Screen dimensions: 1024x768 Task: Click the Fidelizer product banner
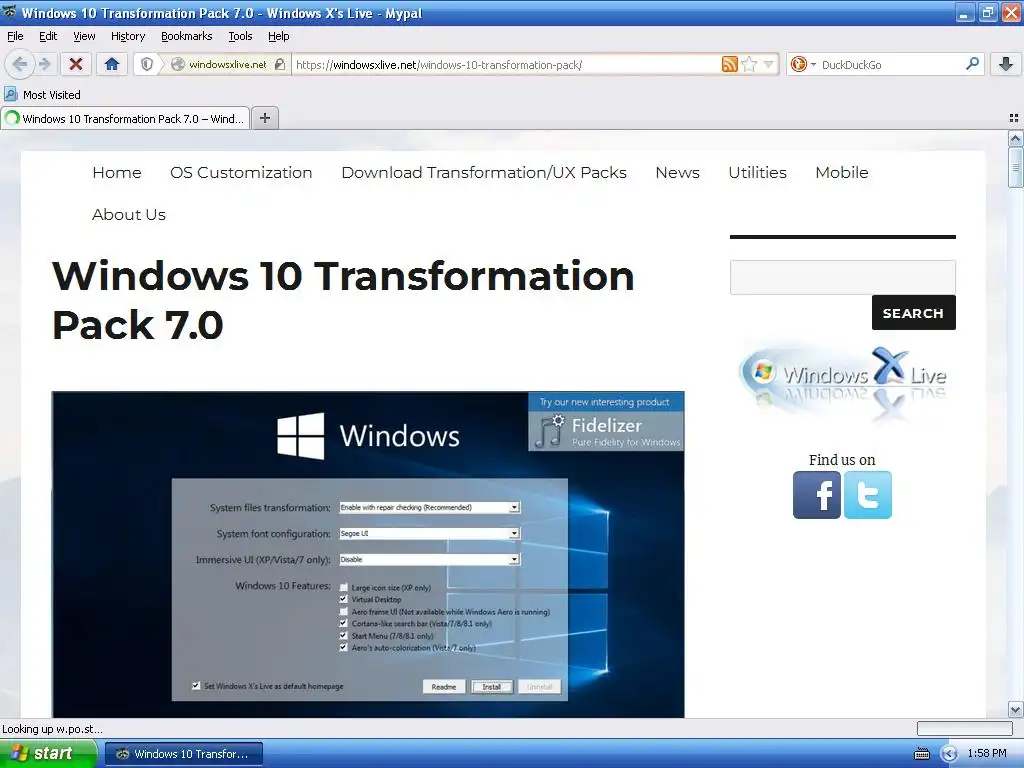[606, 421]
